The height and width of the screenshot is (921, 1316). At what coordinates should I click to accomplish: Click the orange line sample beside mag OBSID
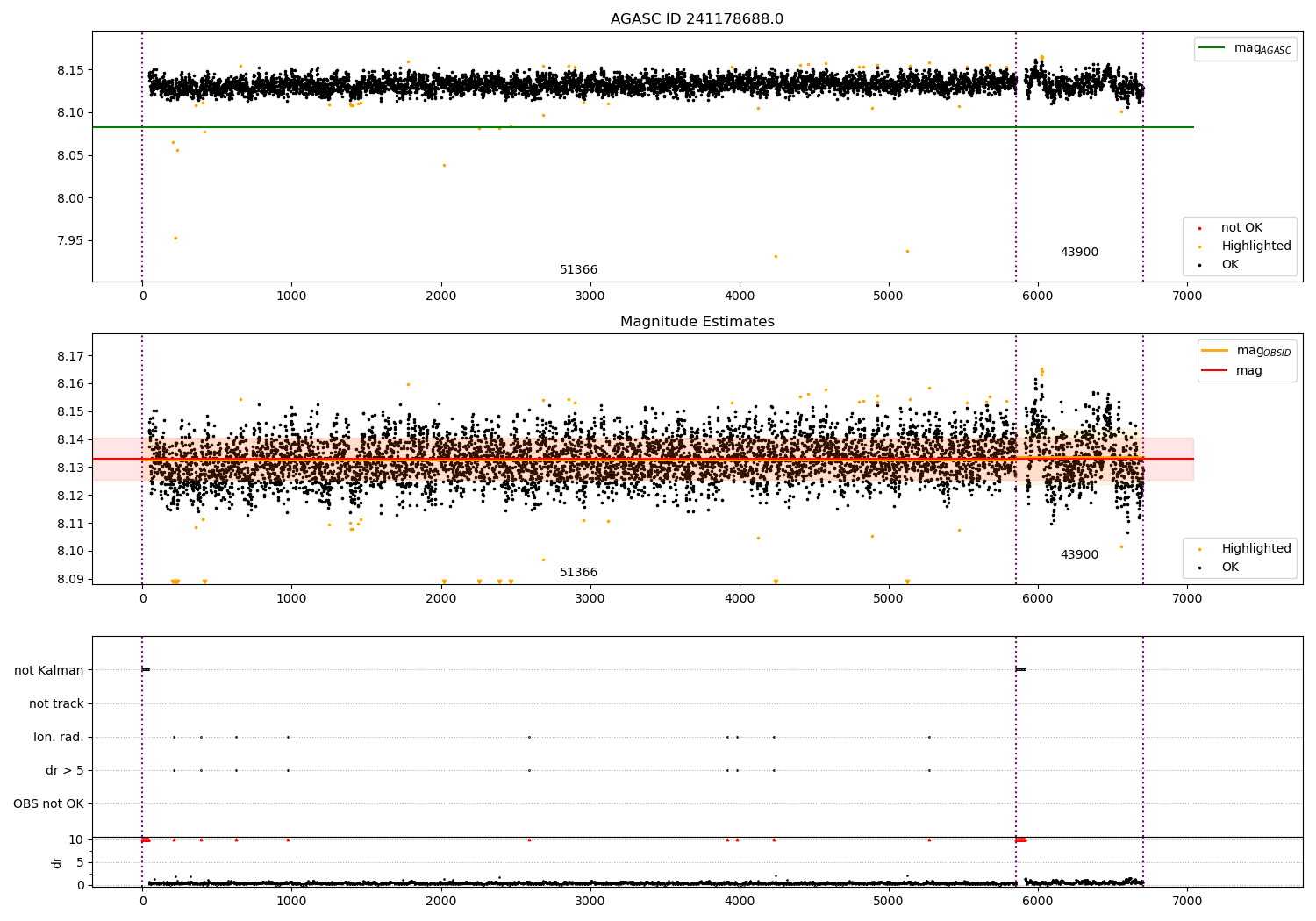tap(1214, 351)
